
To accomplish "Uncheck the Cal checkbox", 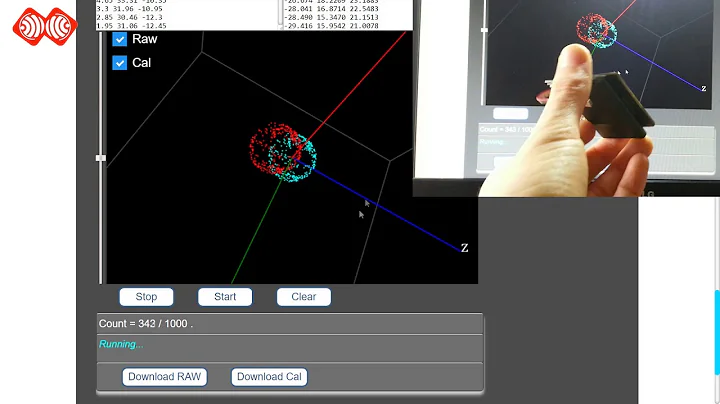I will [119, 63].
